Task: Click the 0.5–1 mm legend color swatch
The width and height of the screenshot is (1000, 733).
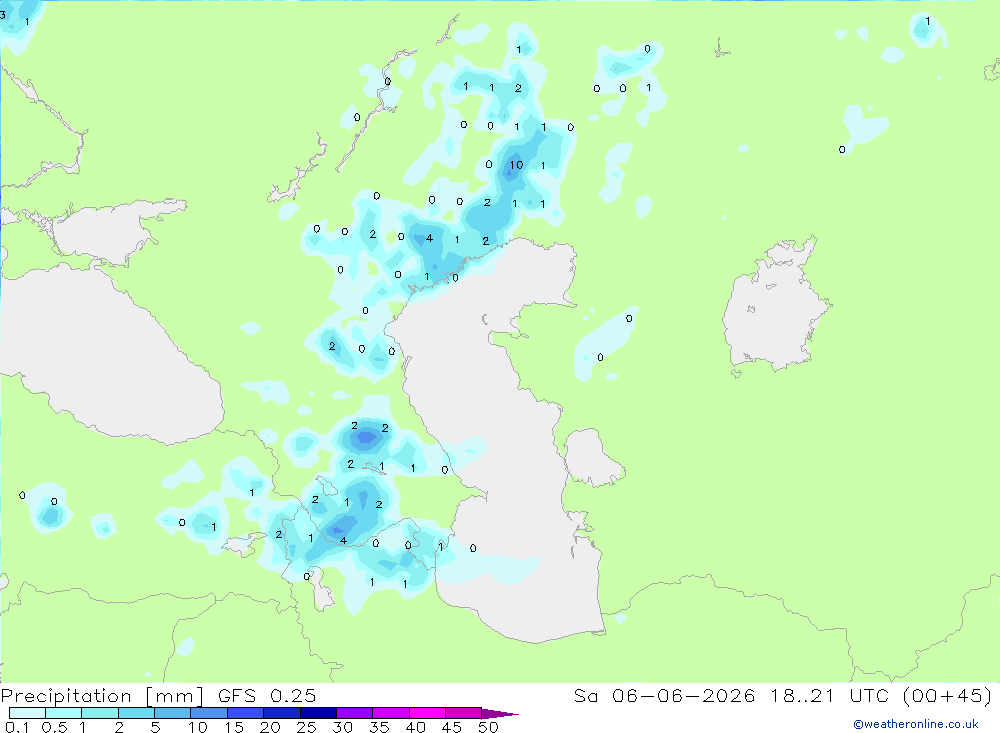Action: point(64,713)
